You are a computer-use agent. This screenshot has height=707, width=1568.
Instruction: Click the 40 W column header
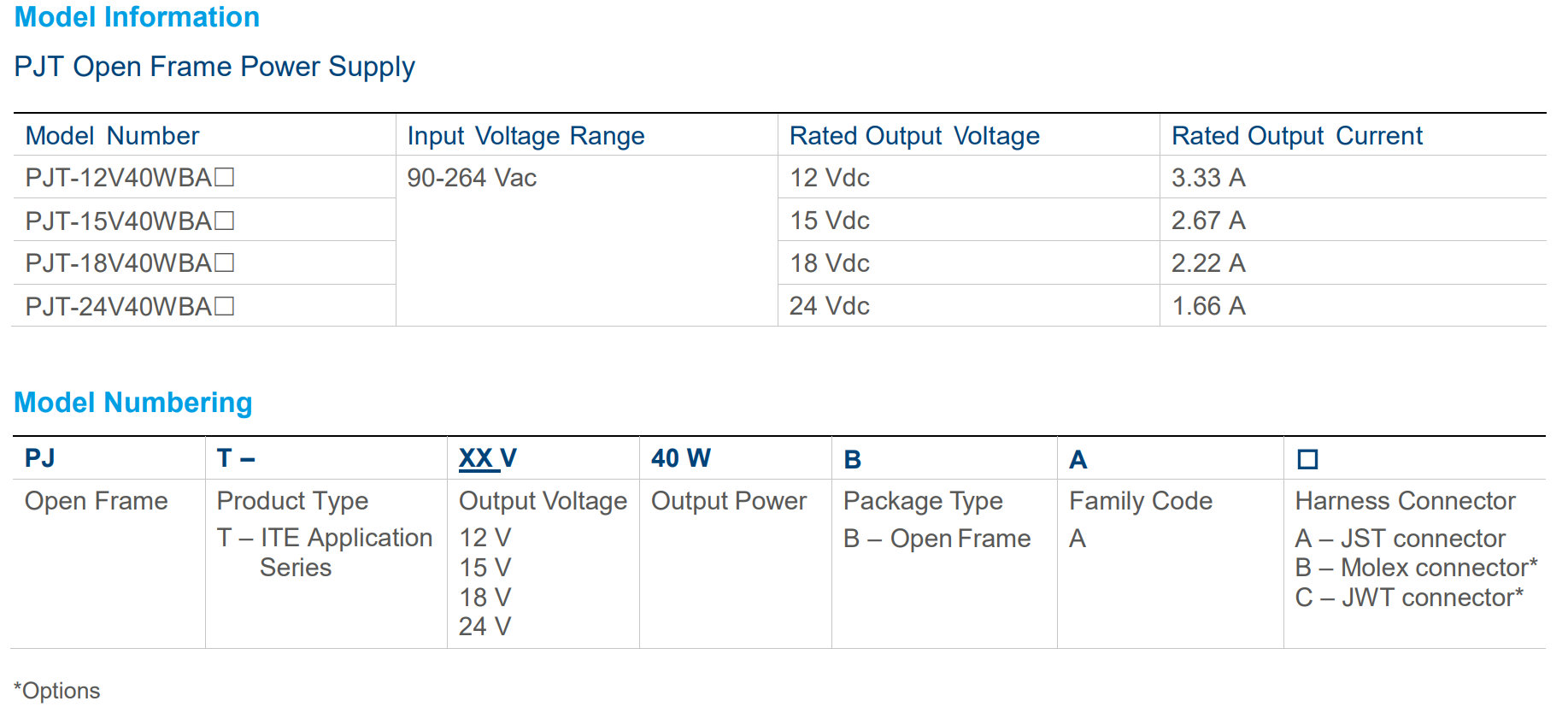tap(680, 459)
